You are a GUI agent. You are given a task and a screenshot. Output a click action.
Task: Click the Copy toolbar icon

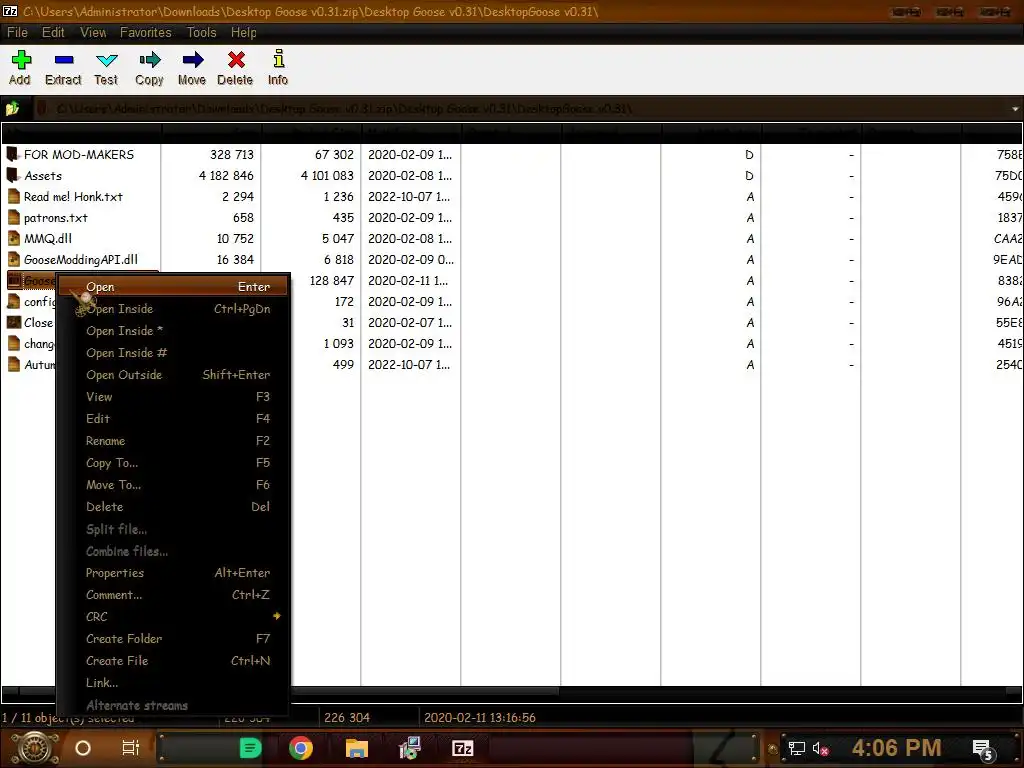(x=150, y=67)
